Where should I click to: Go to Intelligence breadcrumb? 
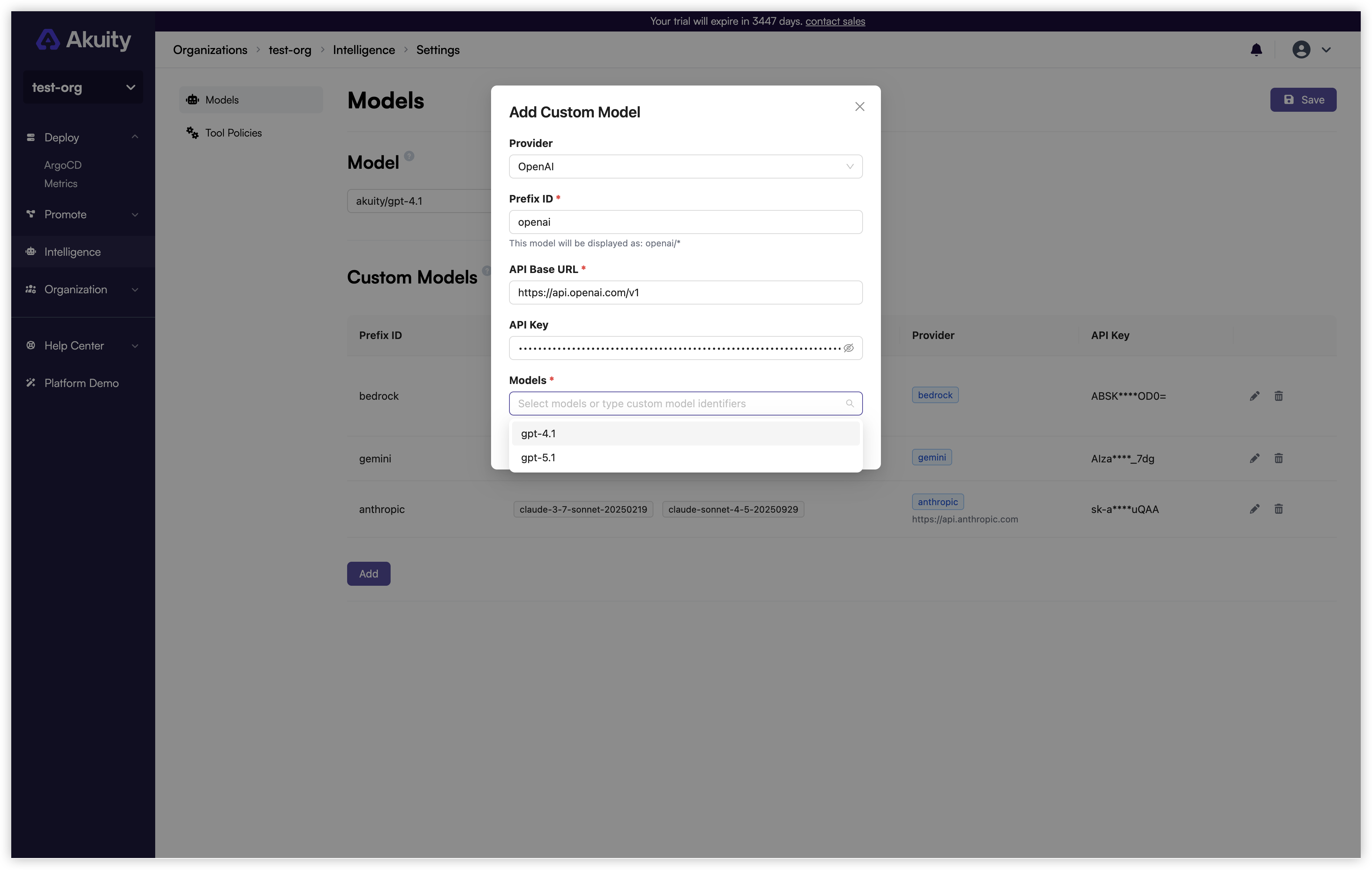[x=364, y=49]
